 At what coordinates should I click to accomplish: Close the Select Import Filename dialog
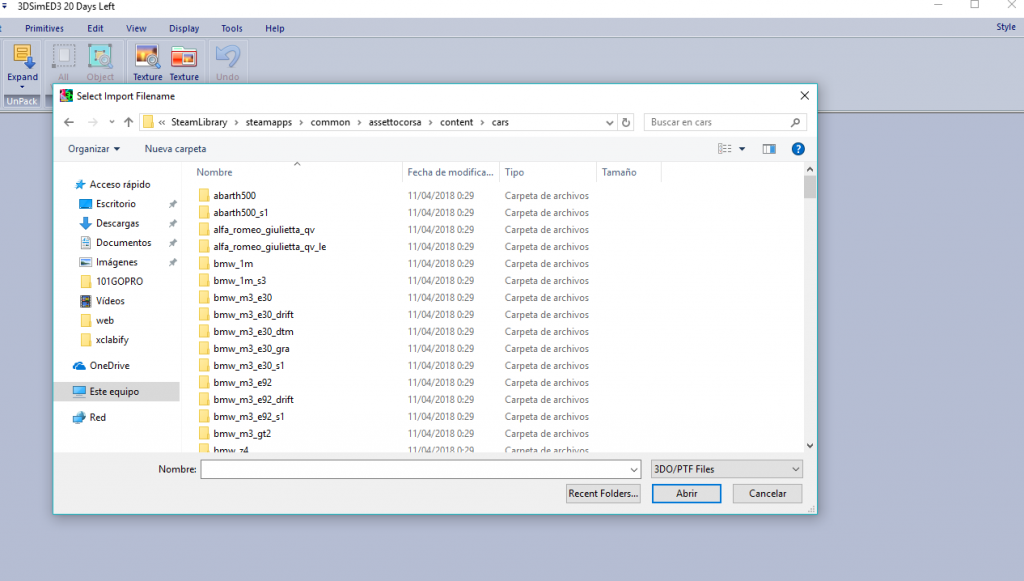(x=805, y=96)
